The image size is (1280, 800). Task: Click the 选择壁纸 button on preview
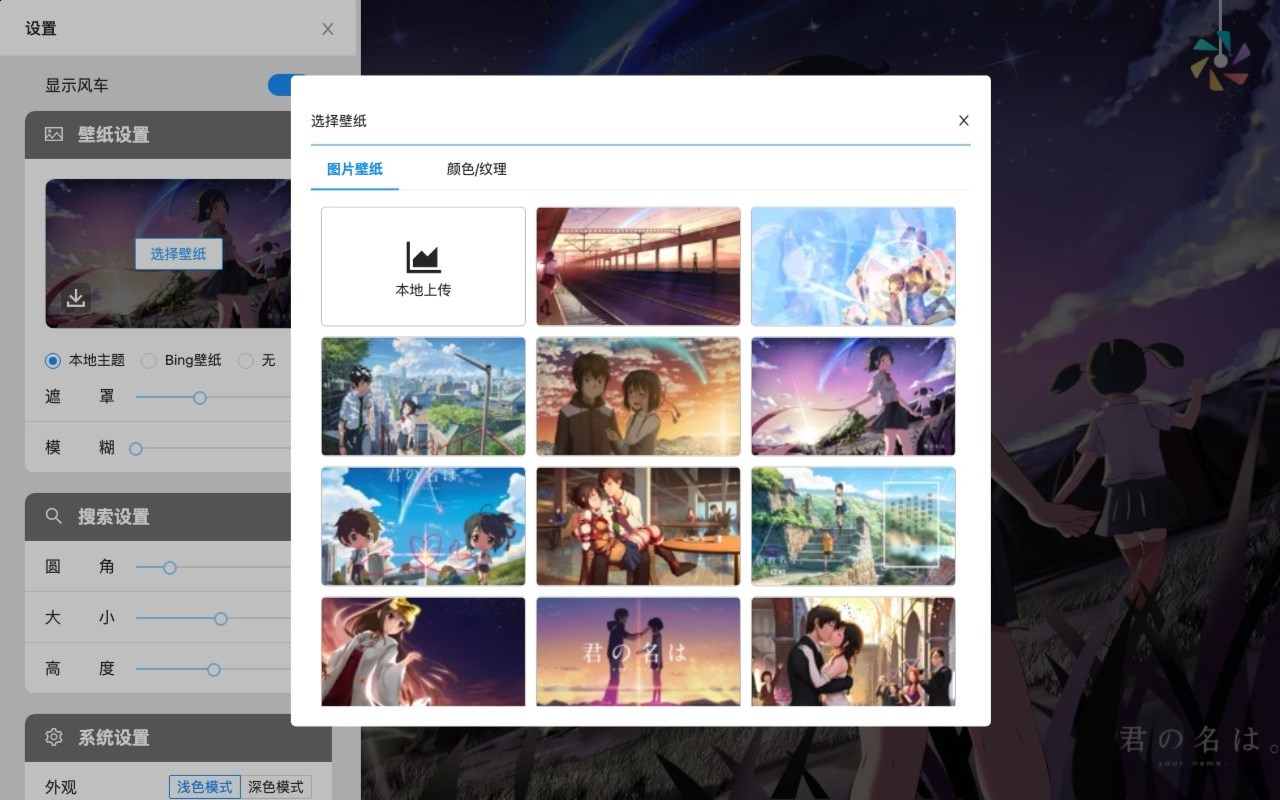(179, 254)
